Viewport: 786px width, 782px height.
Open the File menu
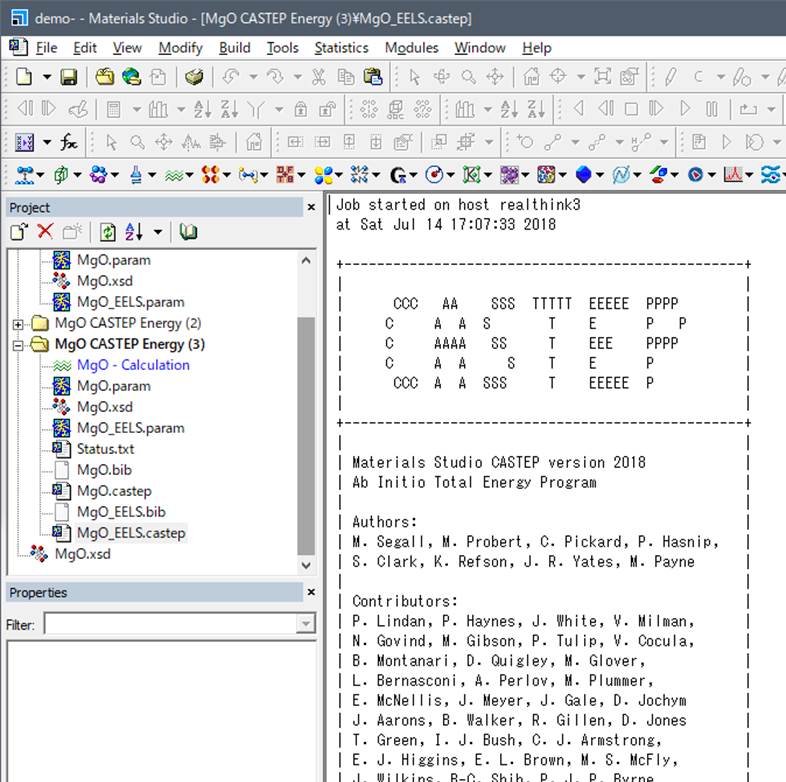pos(46,48)
